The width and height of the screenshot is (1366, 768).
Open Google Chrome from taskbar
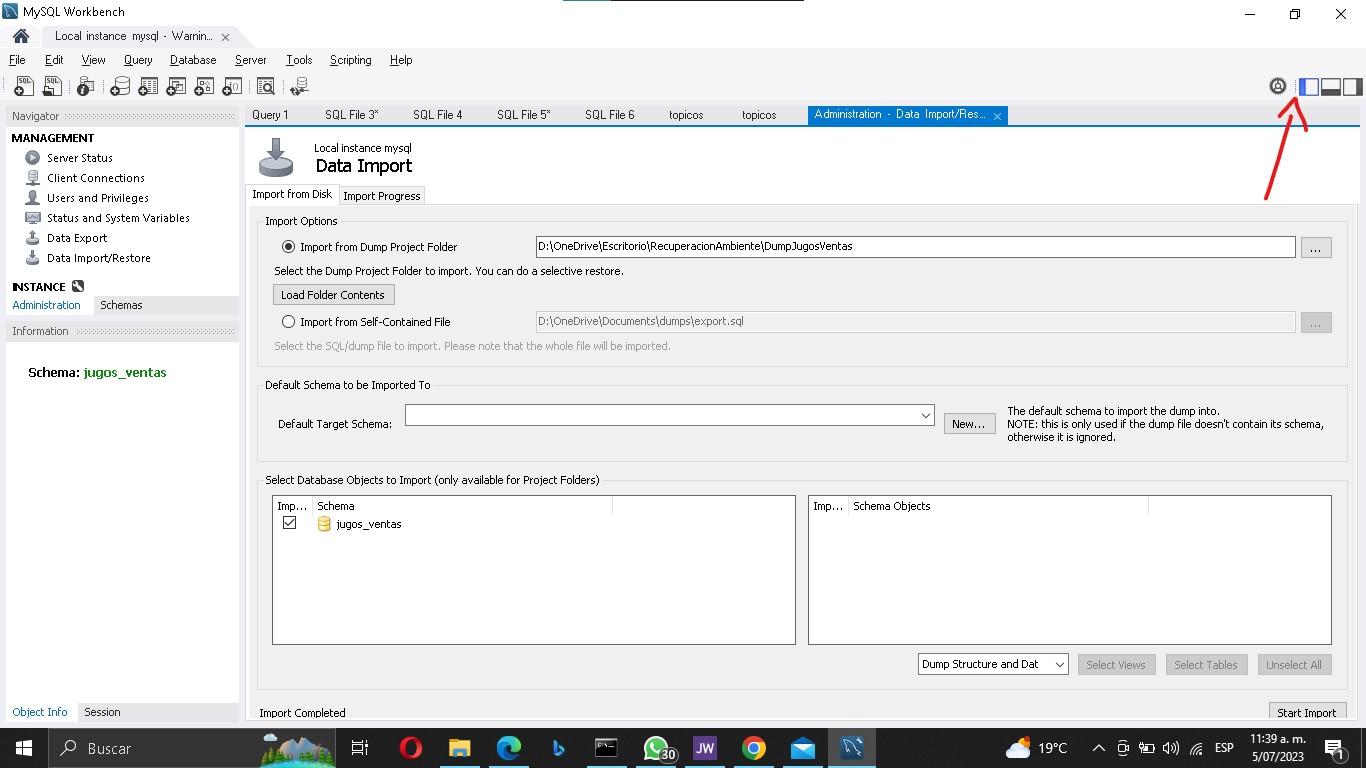[754, 748]
